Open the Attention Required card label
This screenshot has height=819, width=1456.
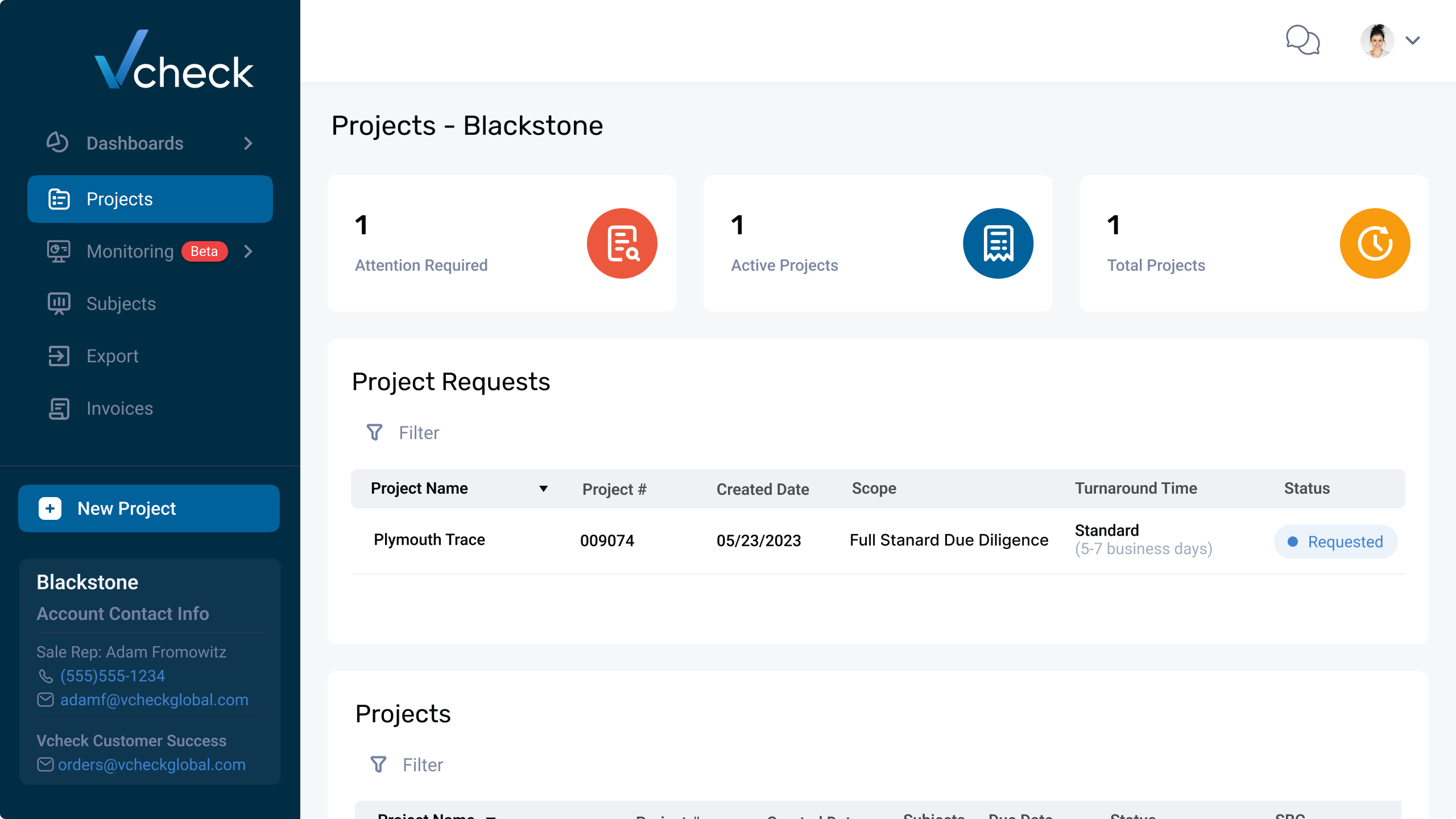[421, 266]
